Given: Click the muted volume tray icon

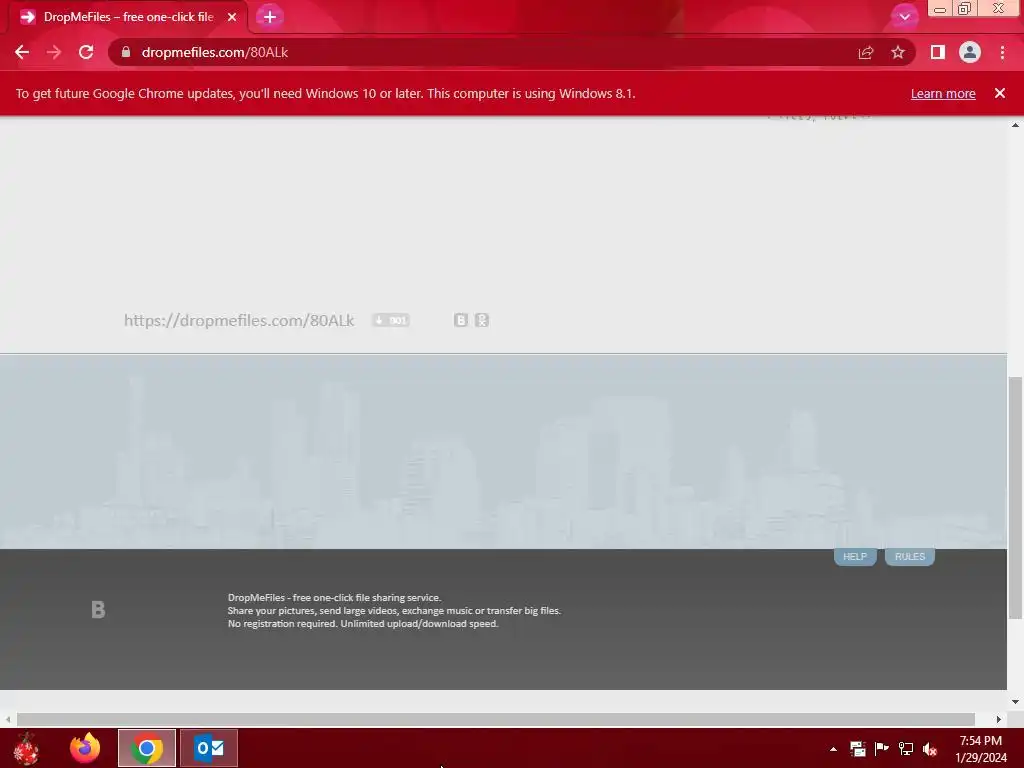Looking at the screenshot, I should point(930,749).
